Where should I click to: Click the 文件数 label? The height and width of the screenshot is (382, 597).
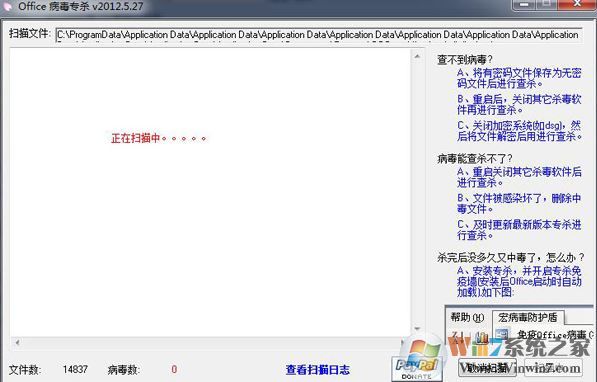25,369
